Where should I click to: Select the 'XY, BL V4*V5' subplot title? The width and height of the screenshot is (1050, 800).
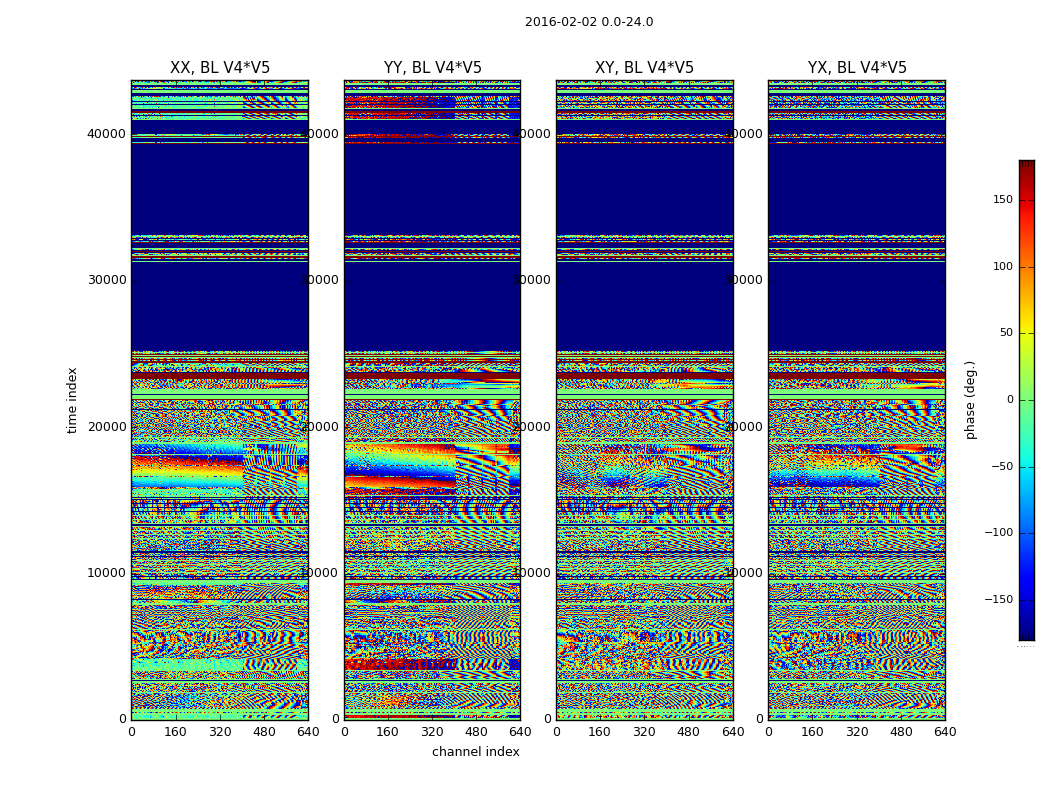pos(644,68)
